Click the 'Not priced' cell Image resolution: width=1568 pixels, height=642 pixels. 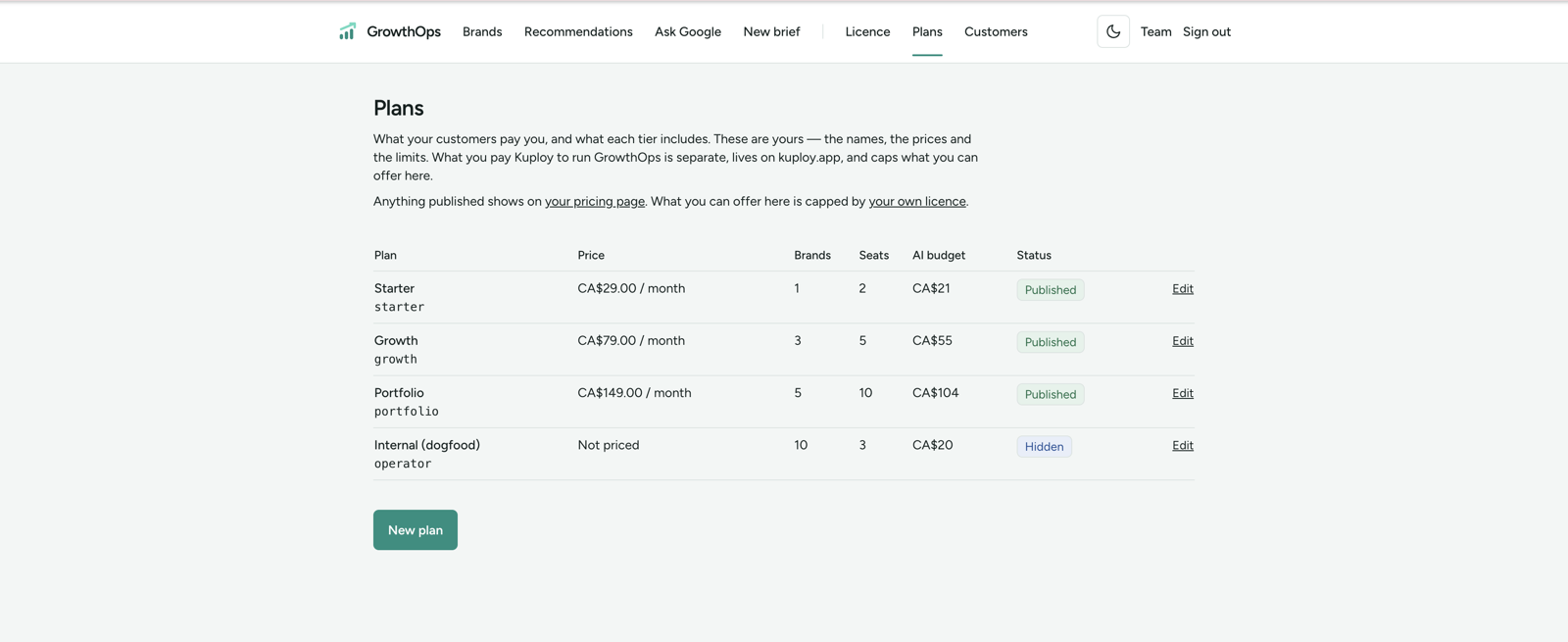[x=609, y=444]
